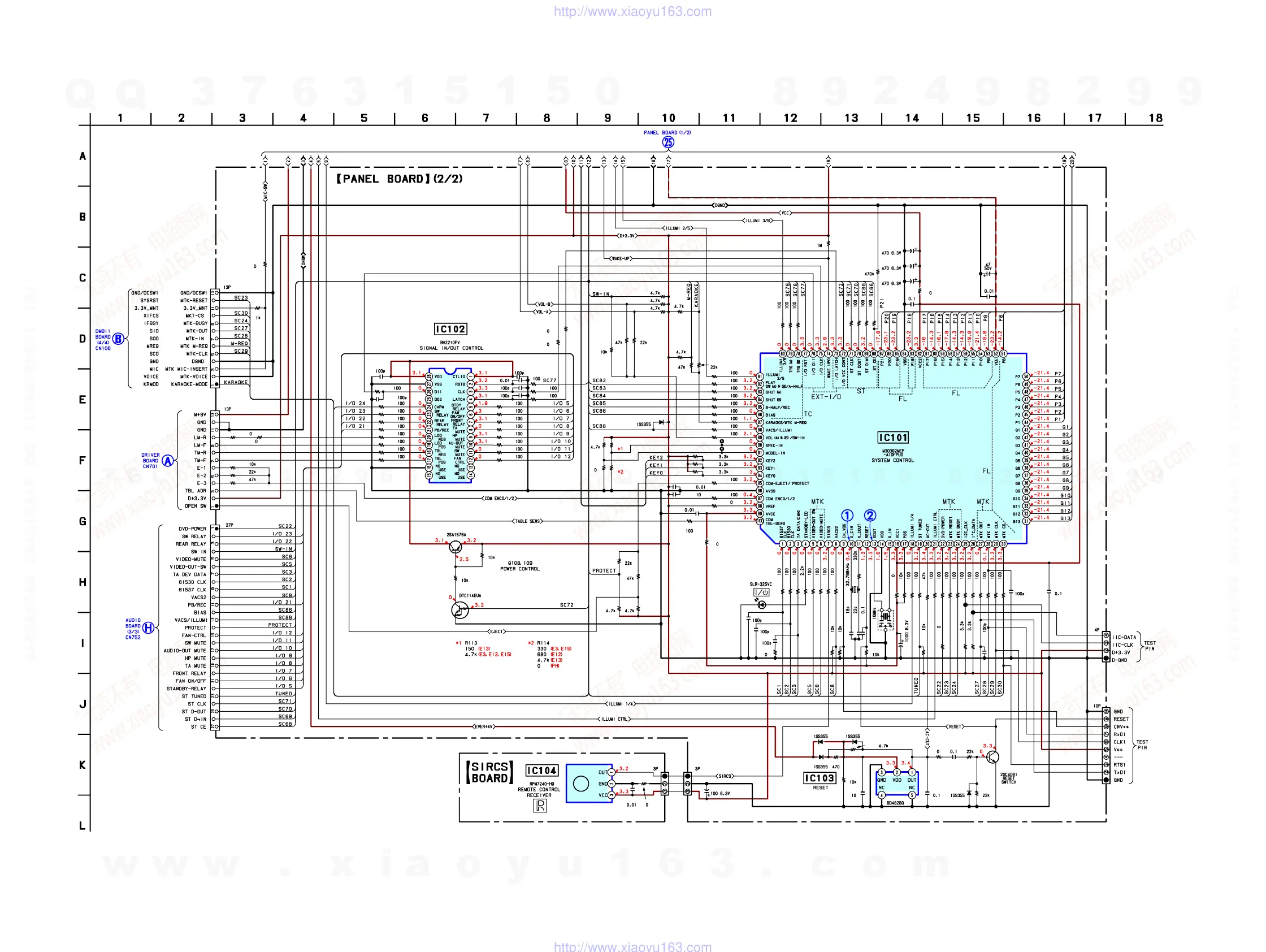This screenshot has width=1266, height=952.
Task: Click column 10 in the grid header
Action: (668, 118)
